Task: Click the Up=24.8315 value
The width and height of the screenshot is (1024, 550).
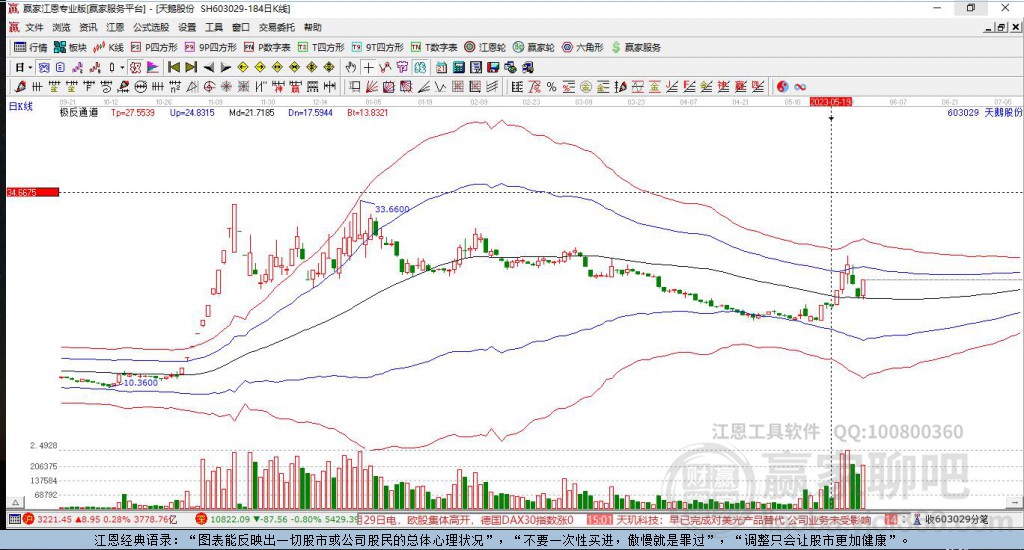Action: [192, 112]
